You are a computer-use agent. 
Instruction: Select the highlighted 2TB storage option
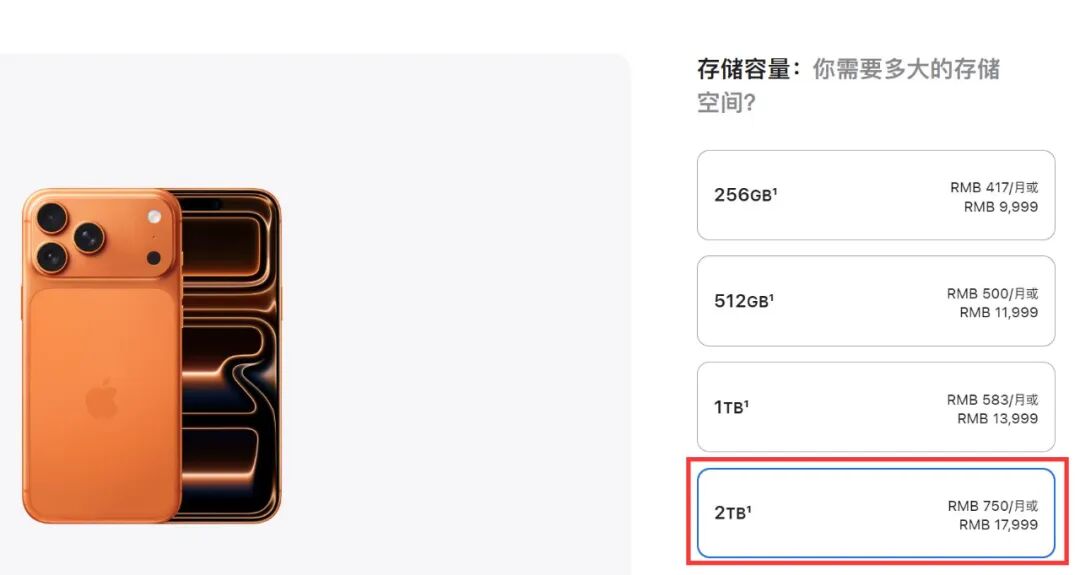coord(875,513)
